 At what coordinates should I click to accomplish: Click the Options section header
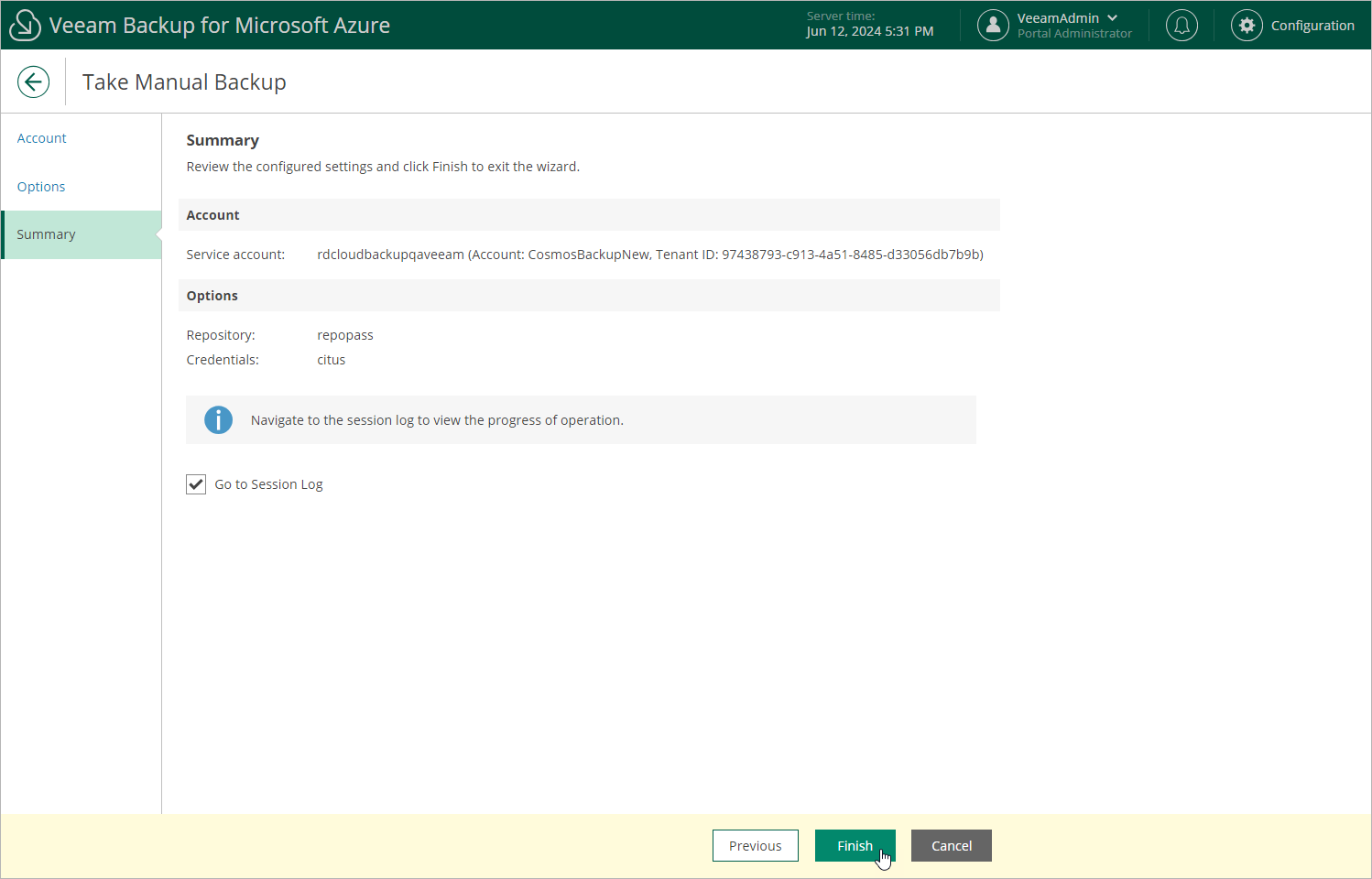pyautogui.click(x=589, y=296)
